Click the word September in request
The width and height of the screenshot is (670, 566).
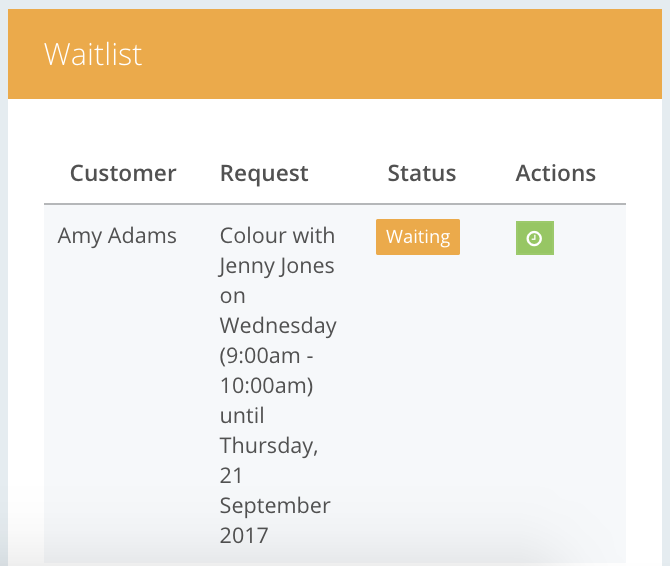click(x=275, y=506)
